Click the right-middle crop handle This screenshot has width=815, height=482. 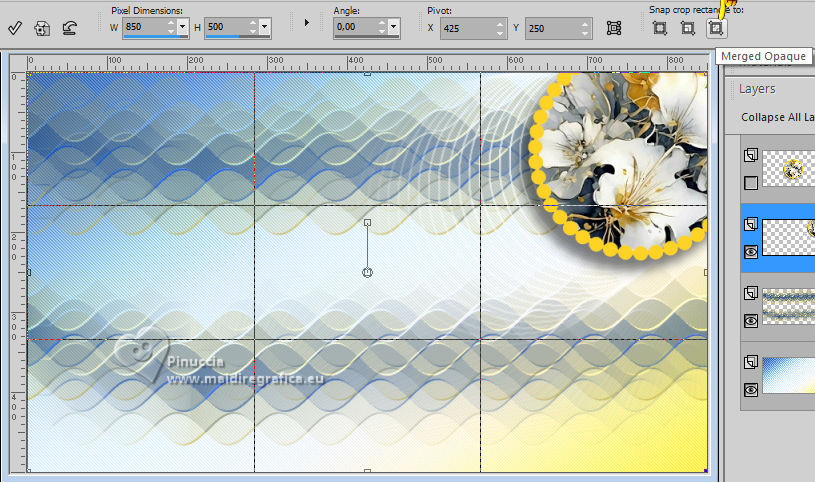tap(706, 272)
